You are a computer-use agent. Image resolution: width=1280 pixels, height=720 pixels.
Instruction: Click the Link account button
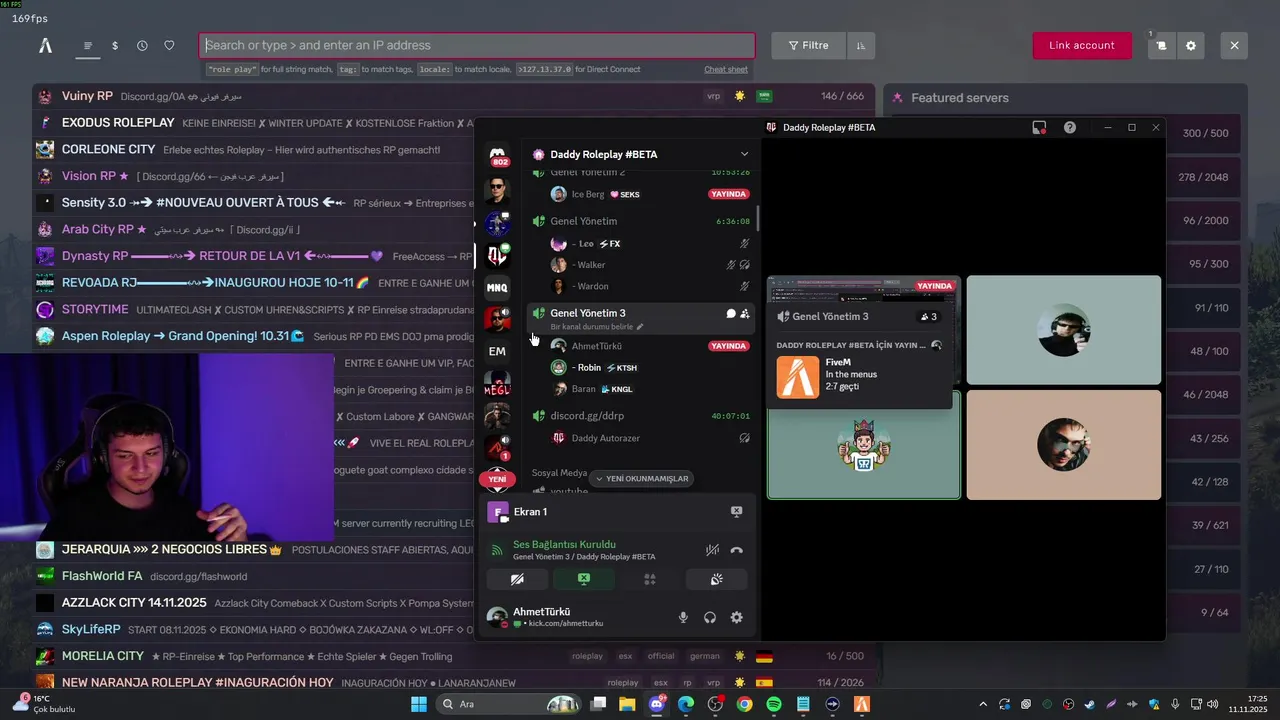(1082, 45)
